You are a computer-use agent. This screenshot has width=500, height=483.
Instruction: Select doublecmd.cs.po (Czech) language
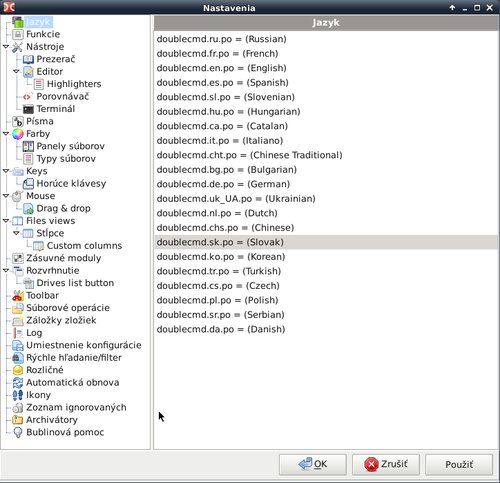tap(326, 286)
